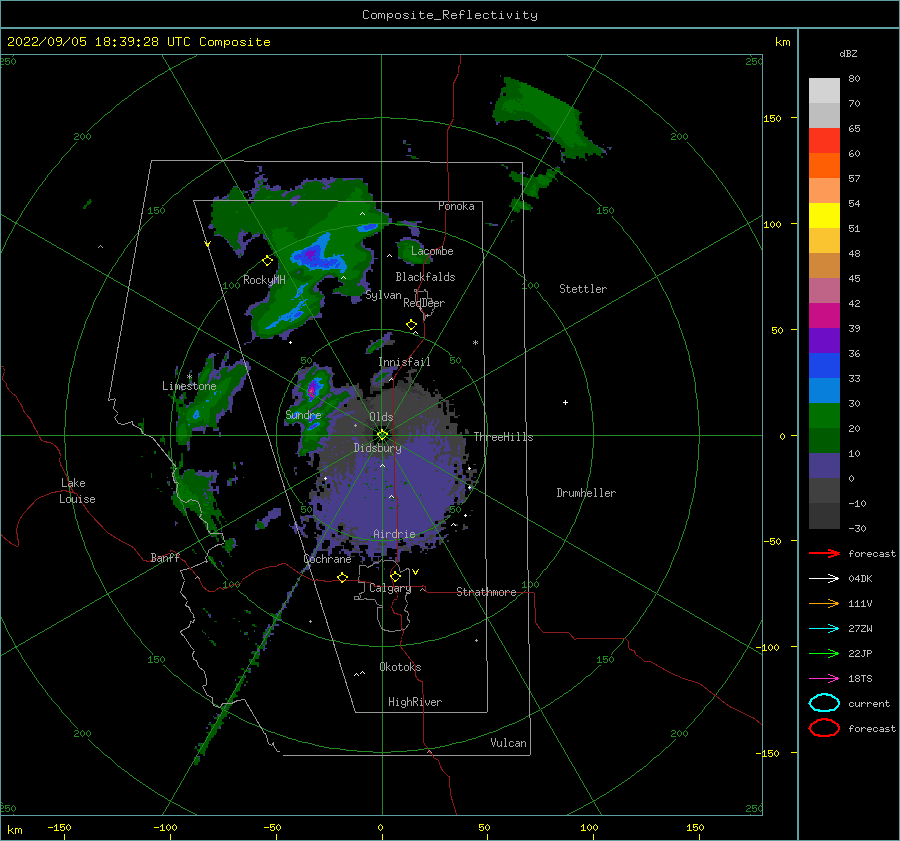
Task: Pick the darkest gray -30 dBZ swatch
Action: coord(824,516)
